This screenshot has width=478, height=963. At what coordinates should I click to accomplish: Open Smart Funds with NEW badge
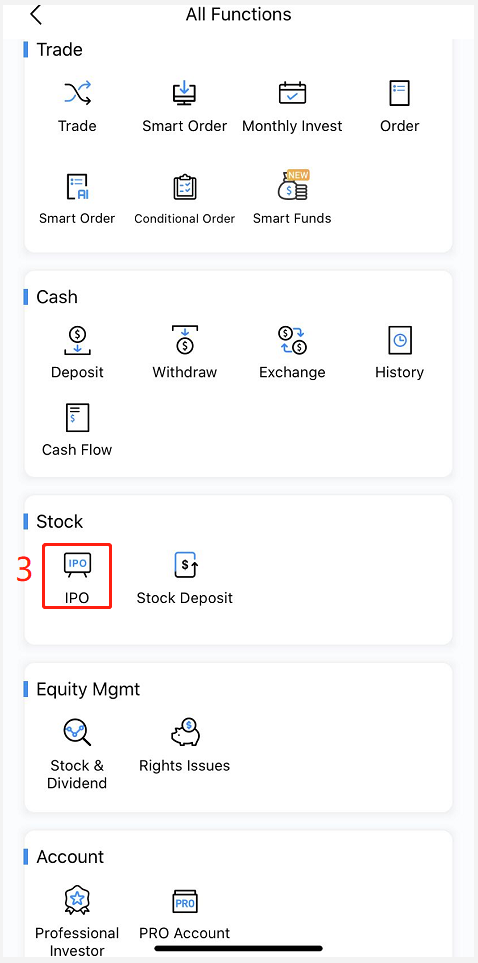pyautogui.click(x=292, y=185)
